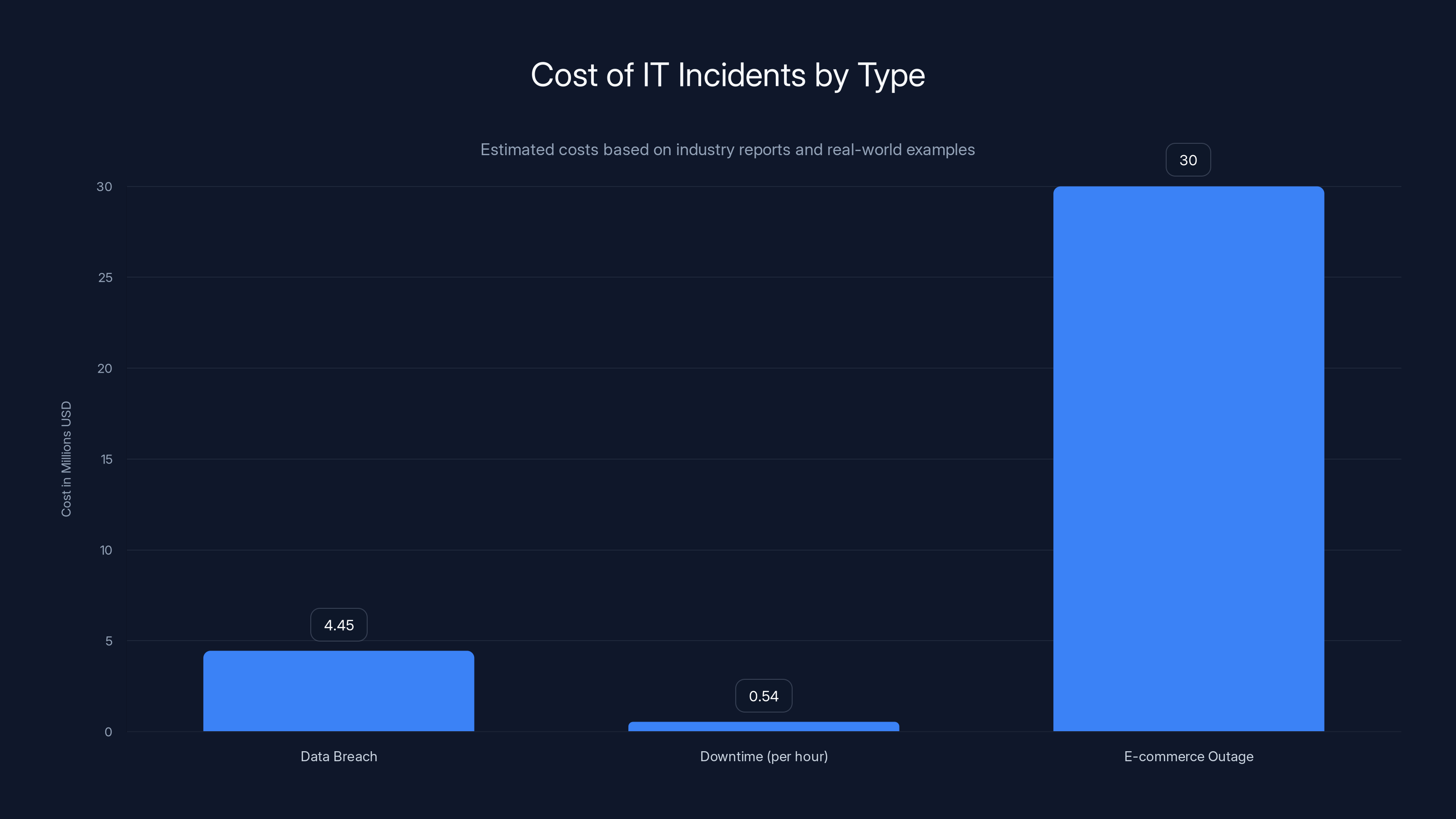Viewport: 1456px width, 819px height.
Task: Click the 'Cost in Millions USD' axis title
Action: click(x=66, y=458)
